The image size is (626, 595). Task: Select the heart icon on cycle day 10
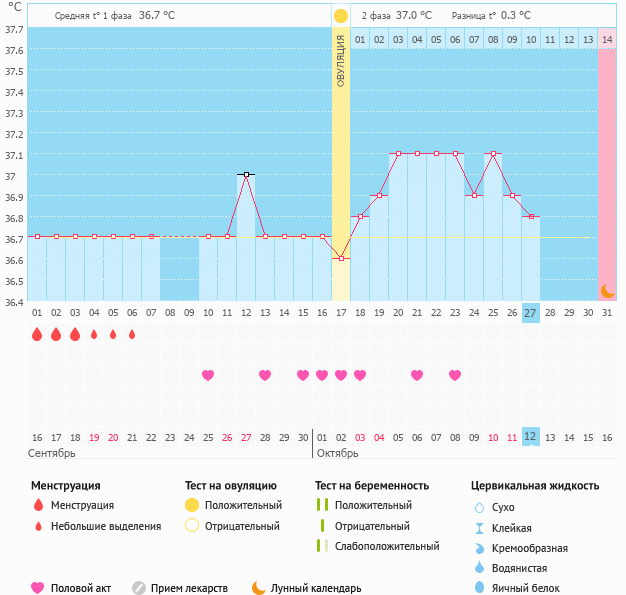click(208, 375)
